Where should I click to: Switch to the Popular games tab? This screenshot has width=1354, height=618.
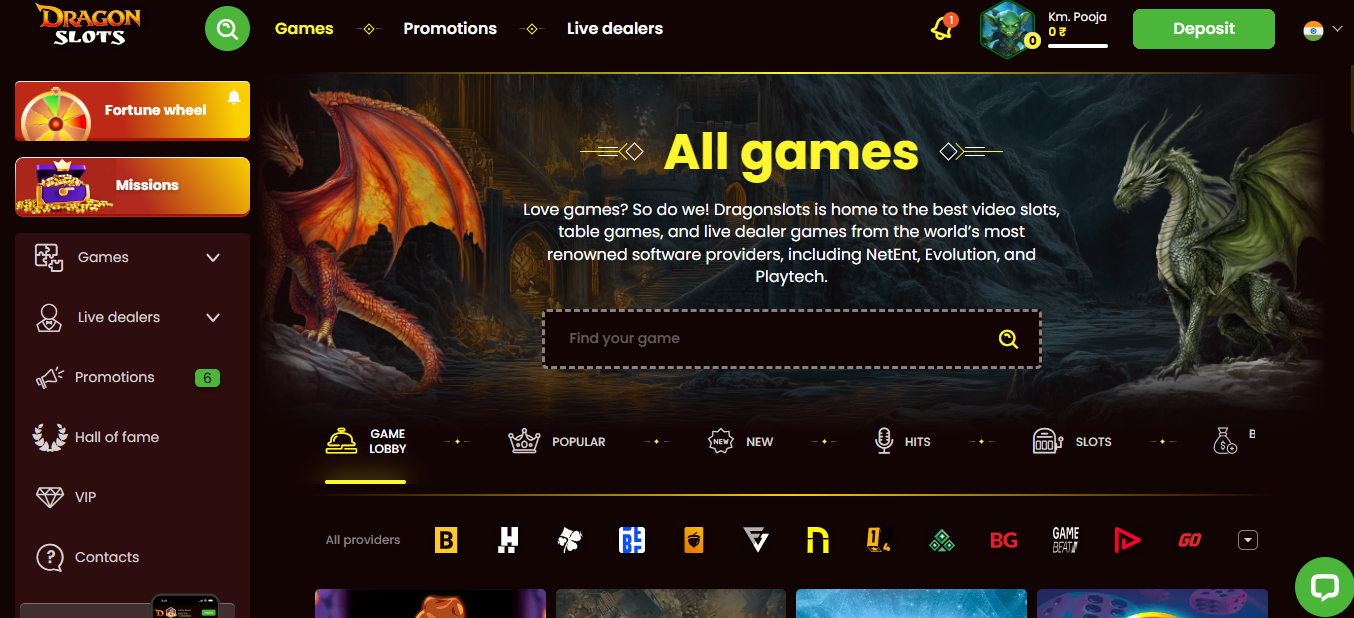pyautogui.click(x=557, y=441)
